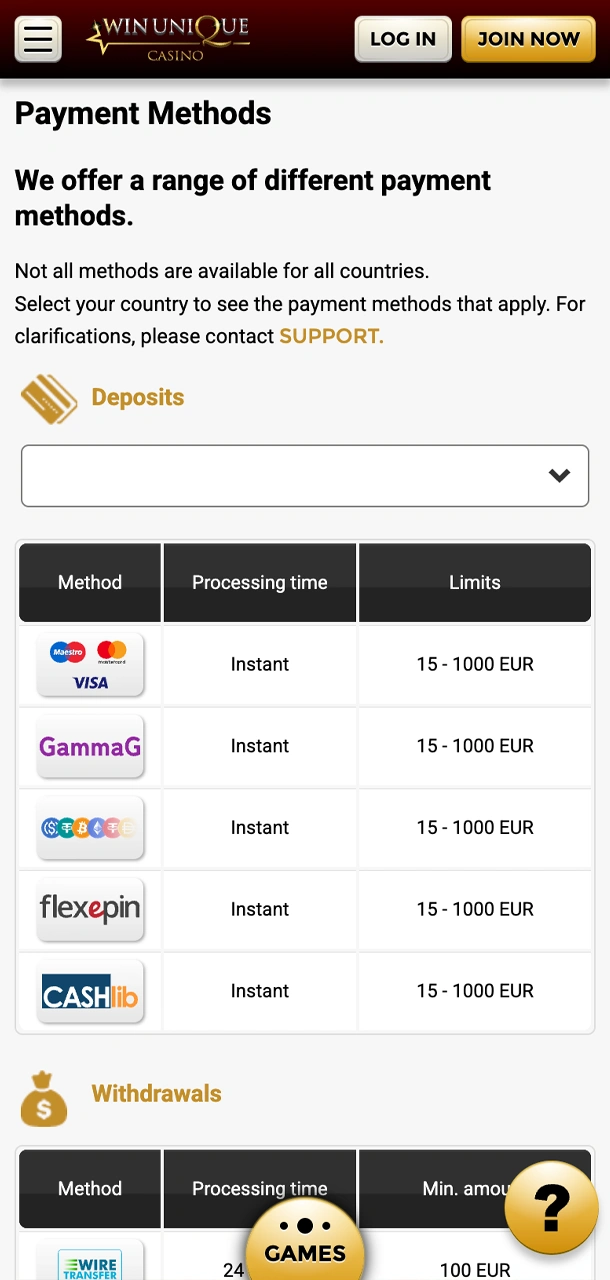Screen dimensions: 610x1280
Task: Click the Processing time header cell
Action: tap(259, 582)
